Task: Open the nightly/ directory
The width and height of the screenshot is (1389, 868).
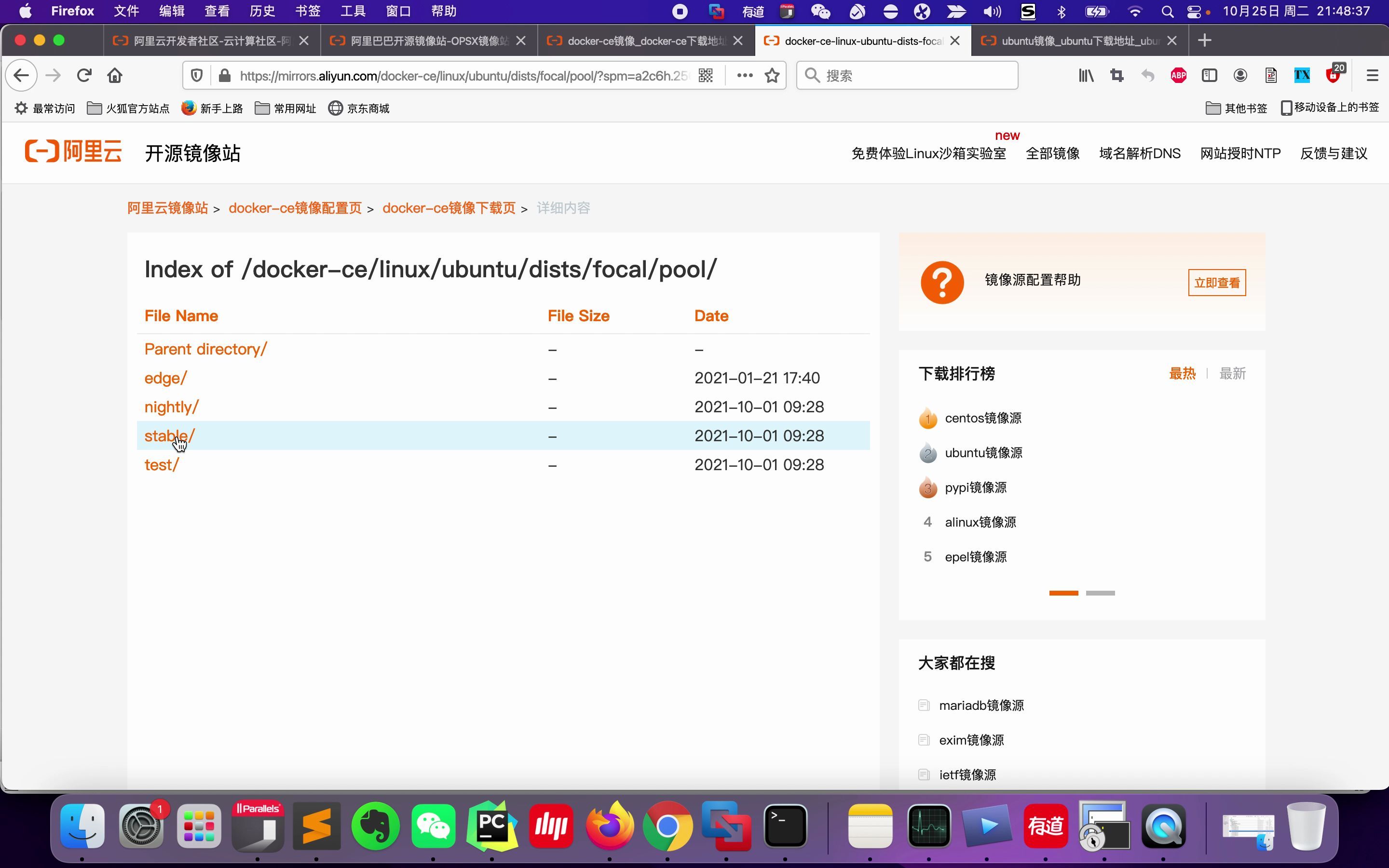Action: [x=171, y=407]
